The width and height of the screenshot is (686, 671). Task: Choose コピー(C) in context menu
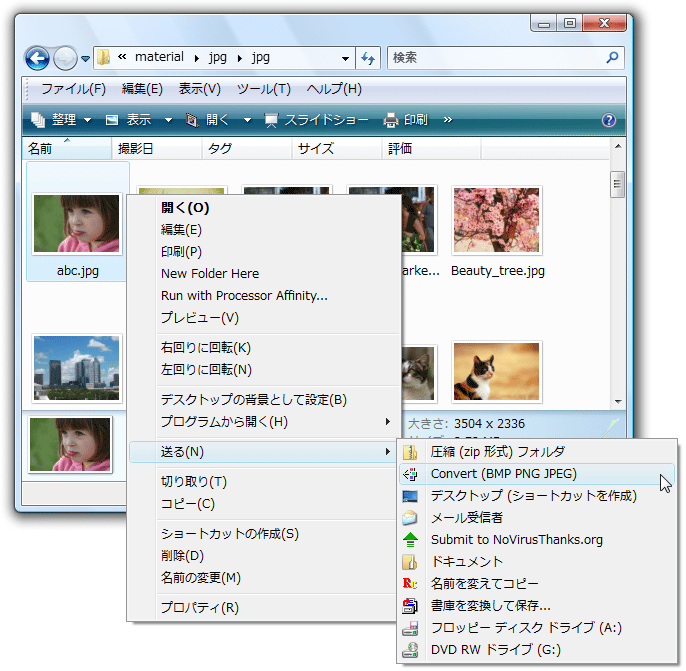point(264,504)
